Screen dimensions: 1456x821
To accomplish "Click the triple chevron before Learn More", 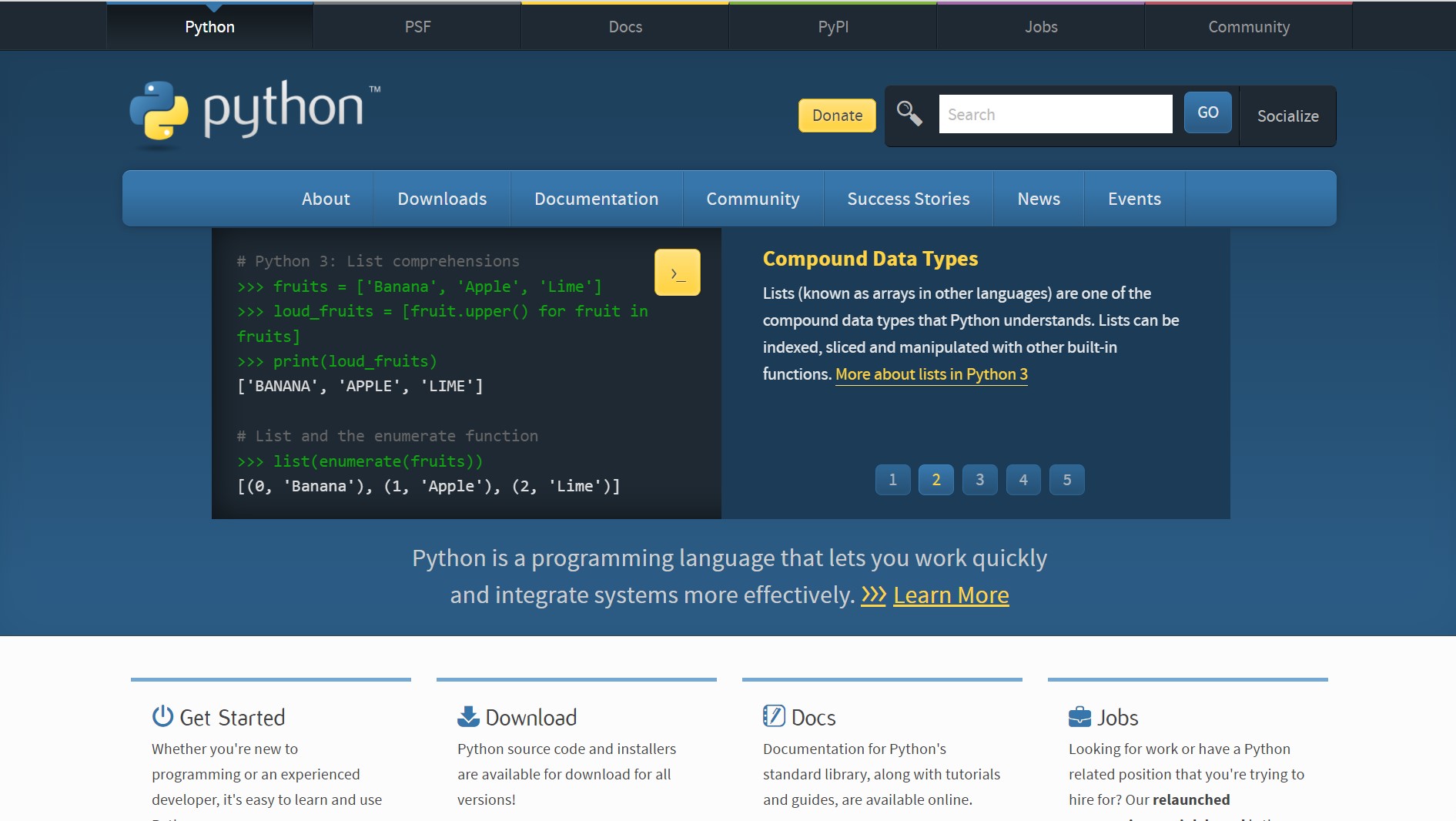I will pos(873,595).
